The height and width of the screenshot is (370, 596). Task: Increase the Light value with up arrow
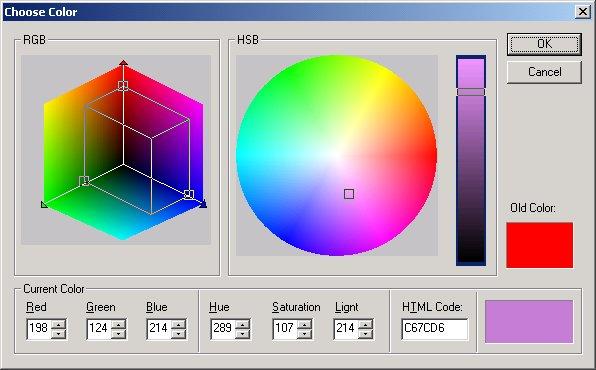tap(365, 324)
